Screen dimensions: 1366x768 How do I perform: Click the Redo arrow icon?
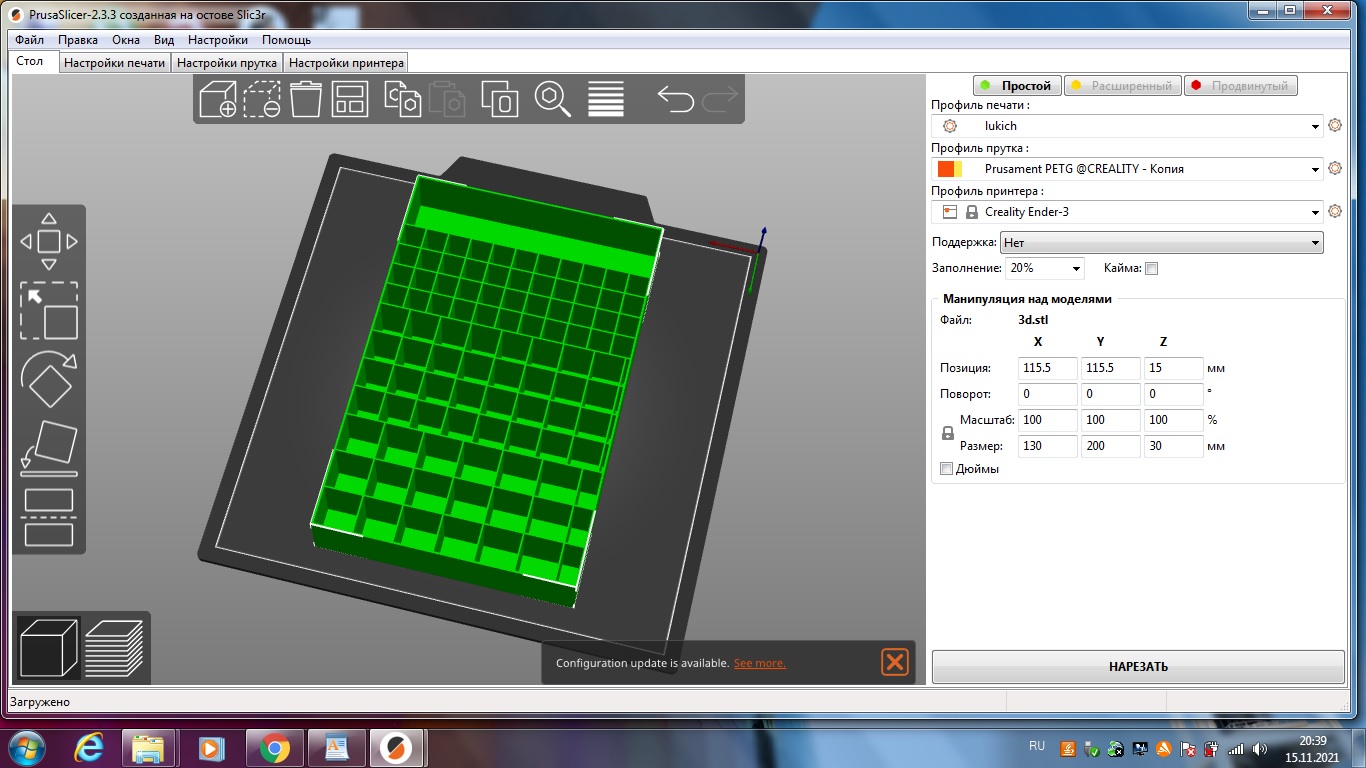(720, 99)
